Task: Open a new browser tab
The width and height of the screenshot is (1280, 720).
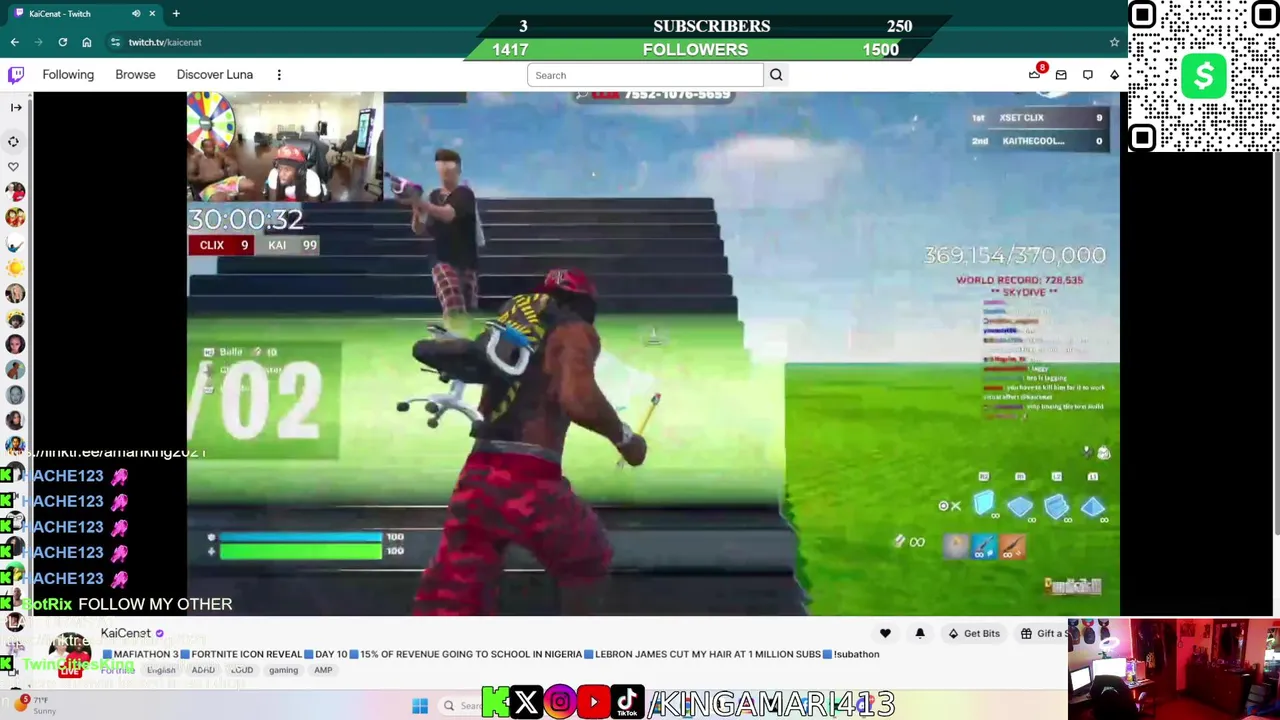Action: pos(176,14)
